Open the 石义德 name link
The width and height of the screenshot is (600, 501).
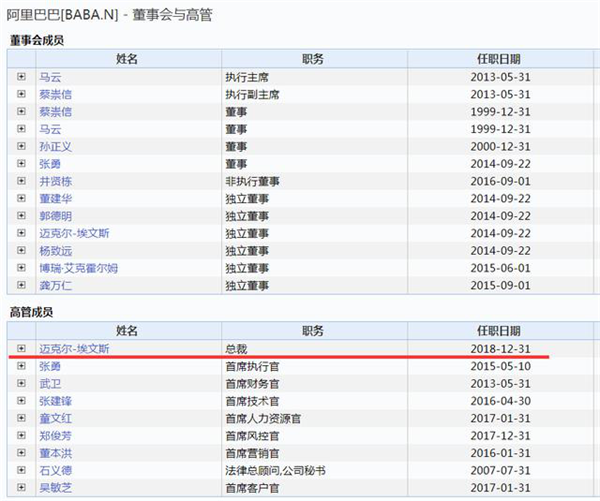[55, 470]
